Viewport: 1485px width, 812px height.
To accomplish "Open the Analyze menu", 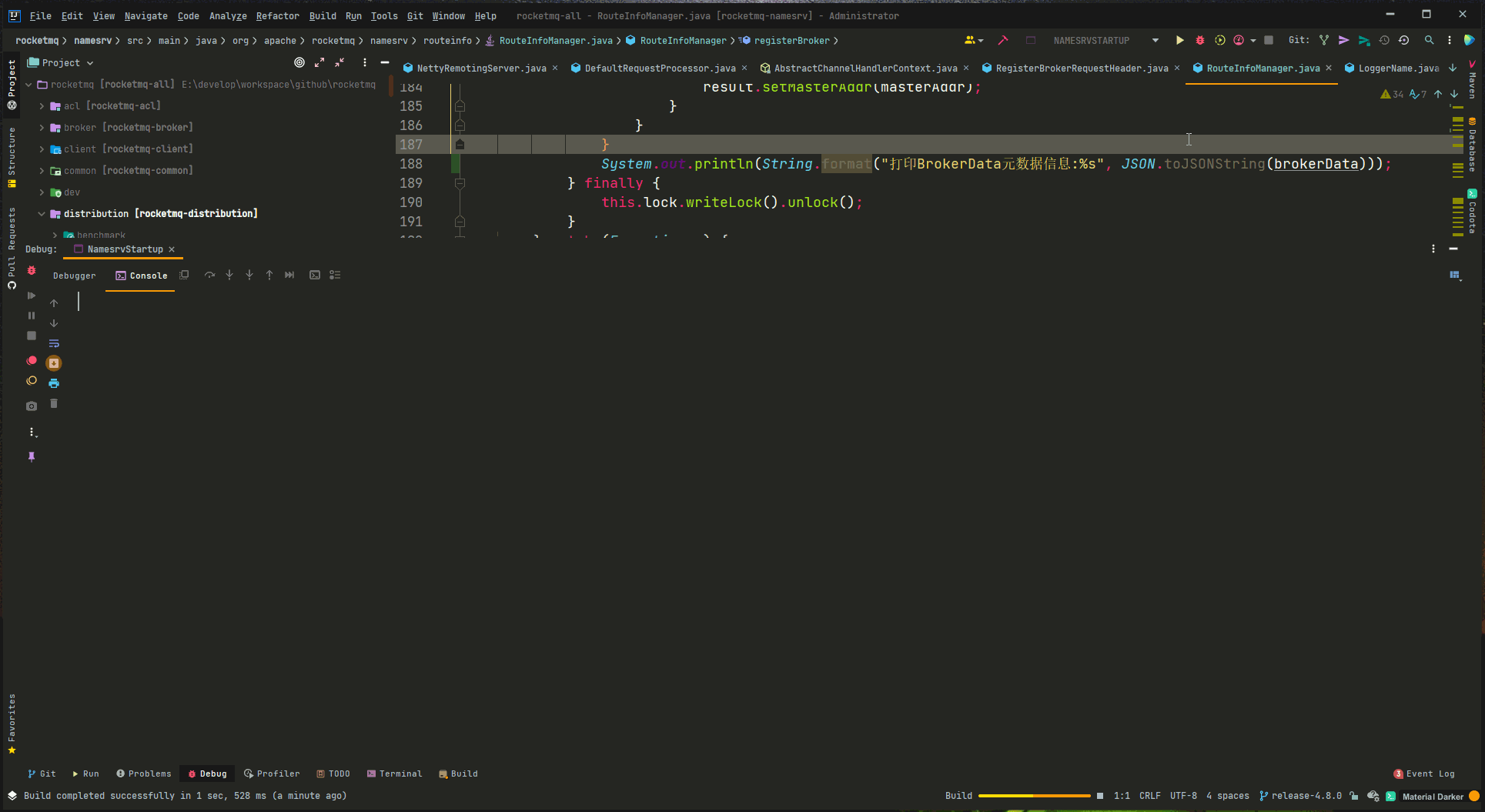I will point(228,15).
